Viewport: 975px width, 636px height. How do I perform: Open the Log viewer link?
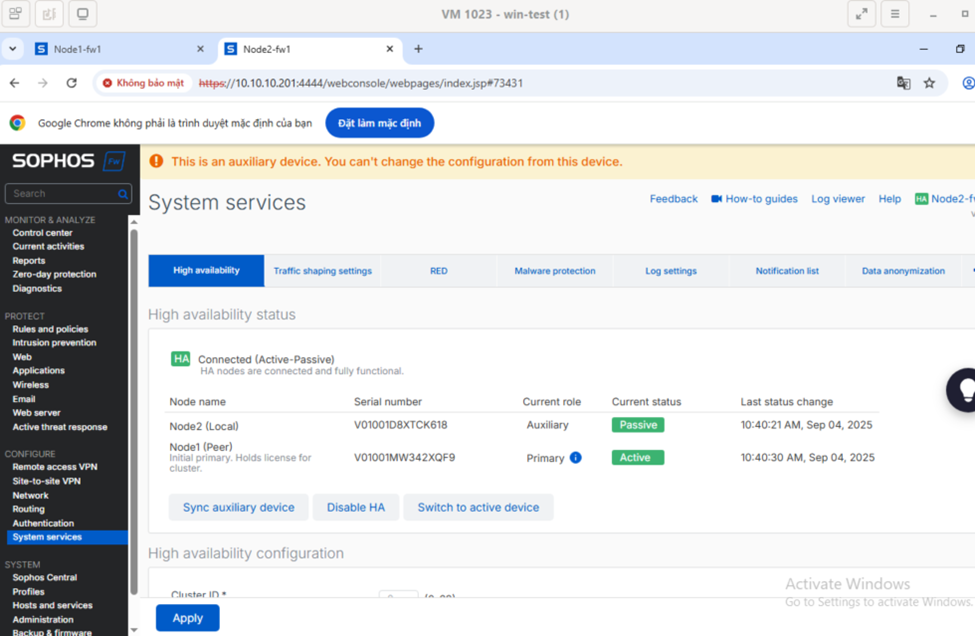coord(837,199)
